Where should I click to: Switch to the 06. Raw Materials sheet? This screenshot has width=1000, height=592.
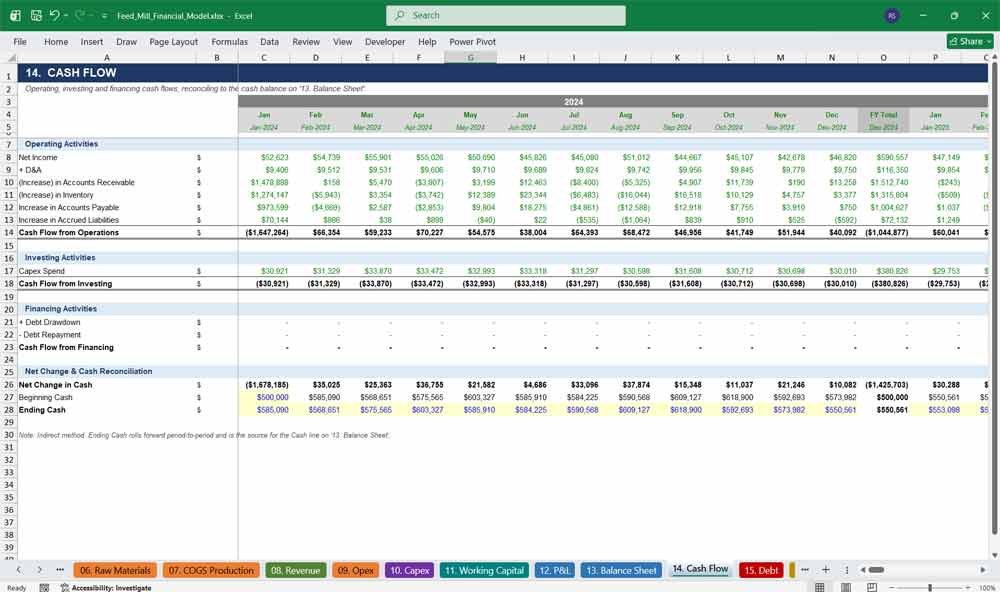click(x=115, y=570)
